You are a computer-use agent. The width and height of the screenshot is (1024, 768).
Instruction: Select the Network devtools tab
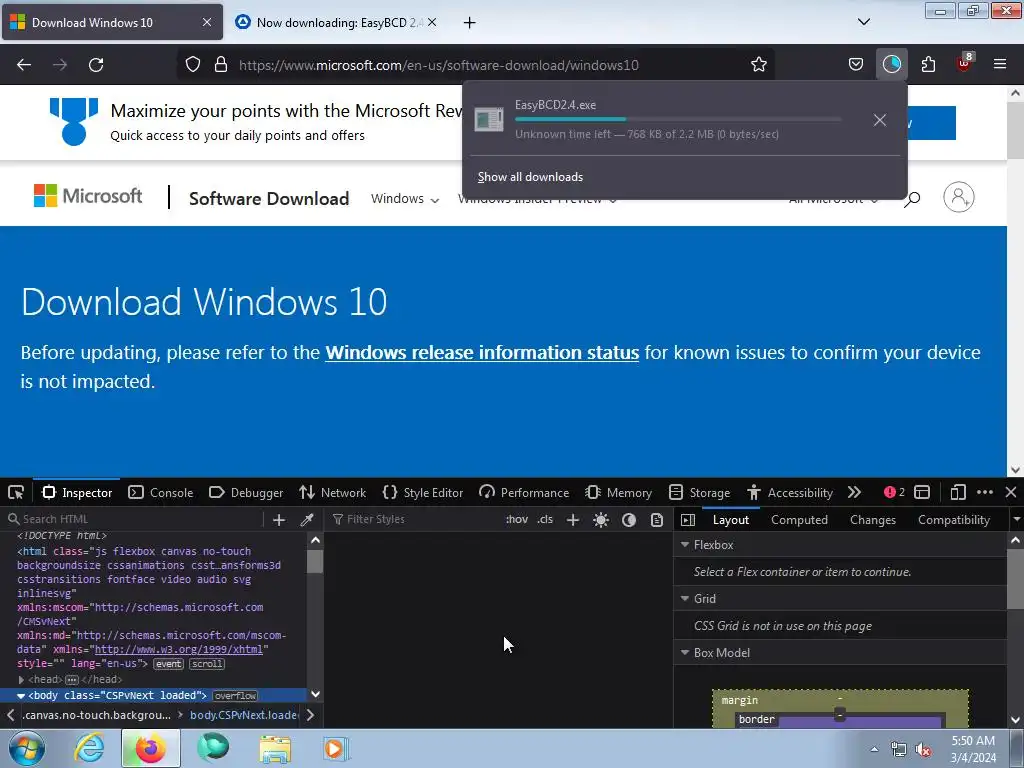332,492
